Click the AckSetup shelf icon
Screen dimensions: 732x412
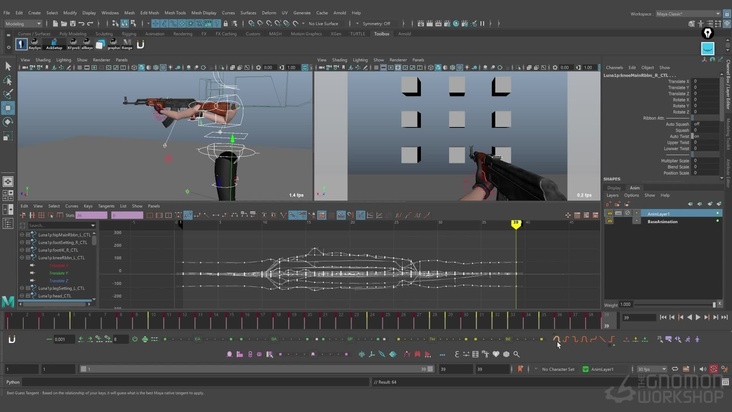pyautogui.click(x=53, y=44)
